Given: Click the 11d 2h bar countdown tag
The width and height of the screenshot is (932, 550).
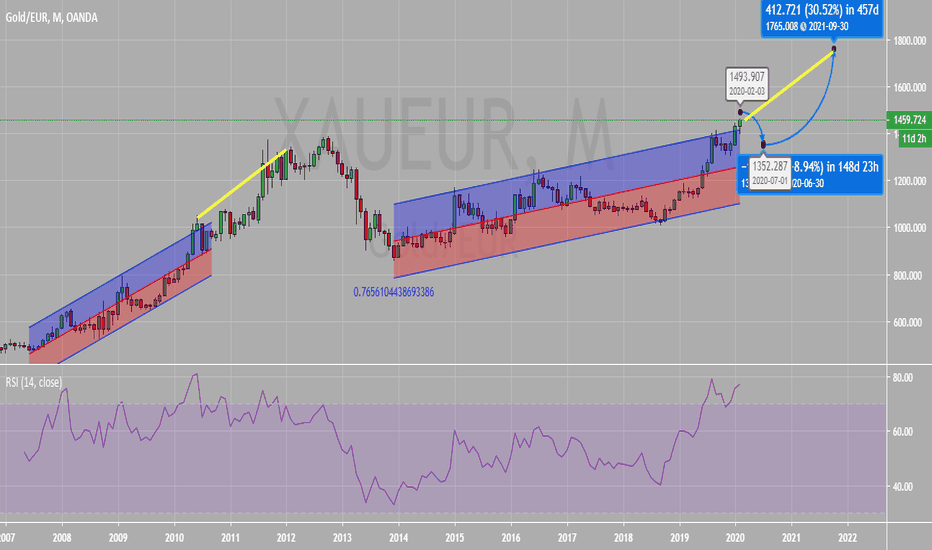Looking at the screenshot, I should [914, 139].
